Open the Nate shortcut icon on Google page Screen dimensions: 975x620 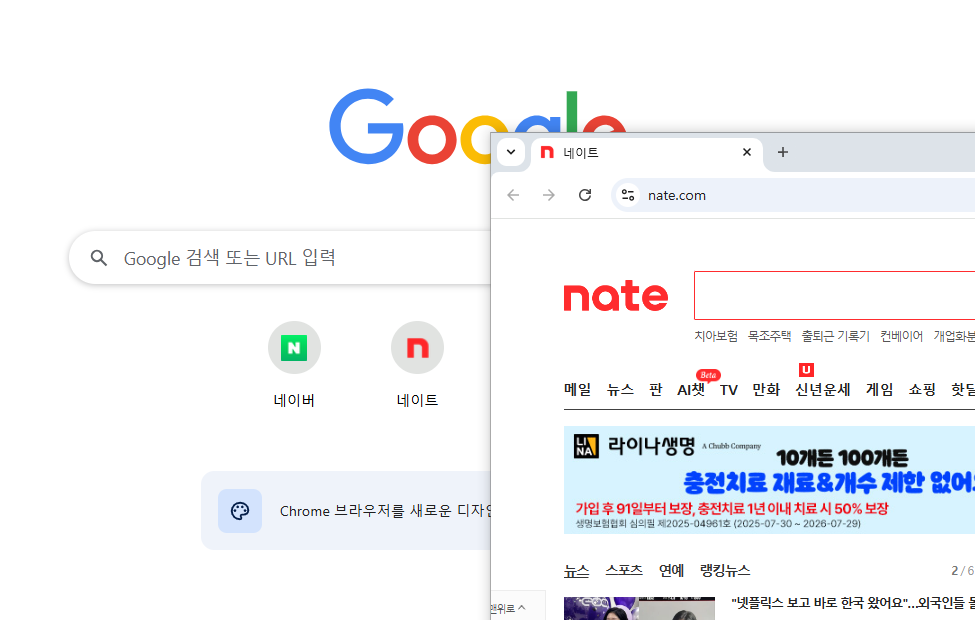(x=417, y=348)
